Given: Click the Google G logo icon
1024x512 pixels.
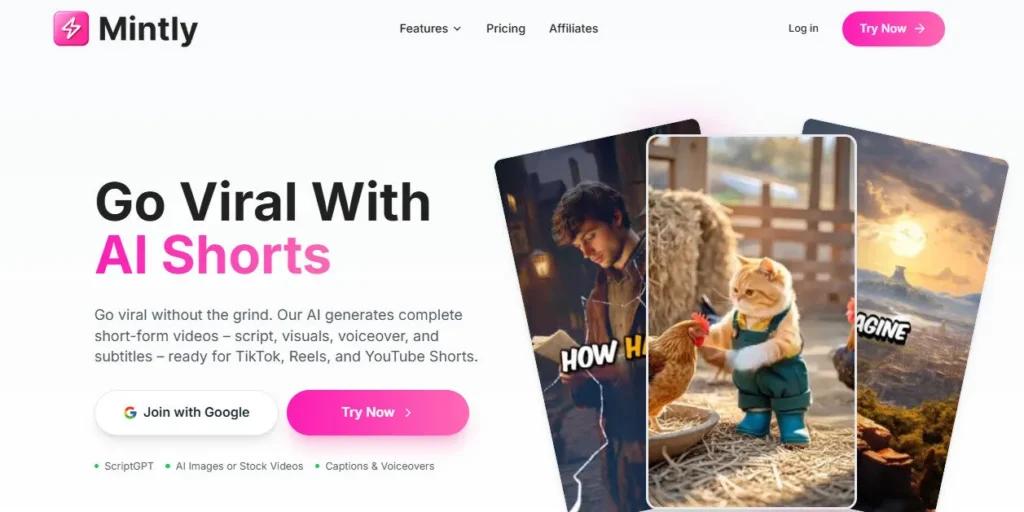Looking at the screenshot, I should point(130,413).
